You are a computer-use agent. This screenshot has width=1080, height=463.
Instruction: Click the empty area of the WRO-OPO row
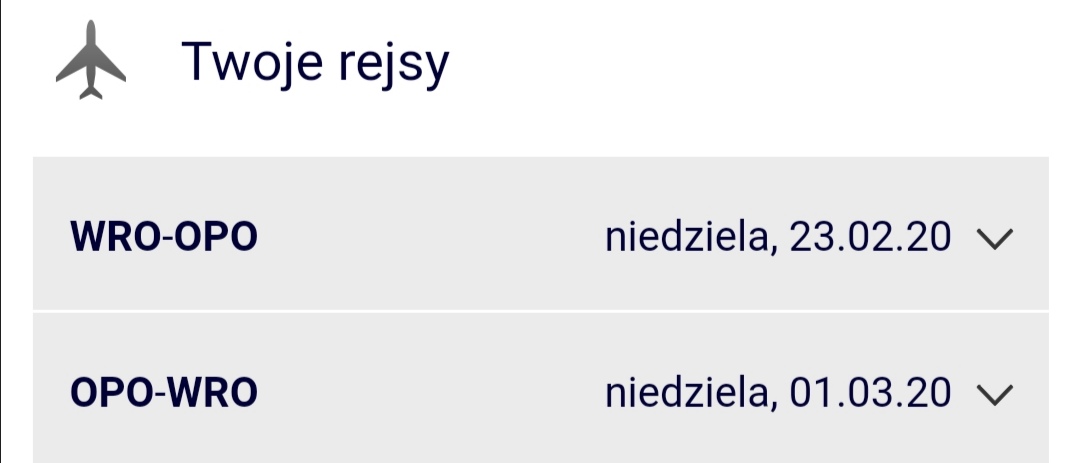(x=430, y=237)
